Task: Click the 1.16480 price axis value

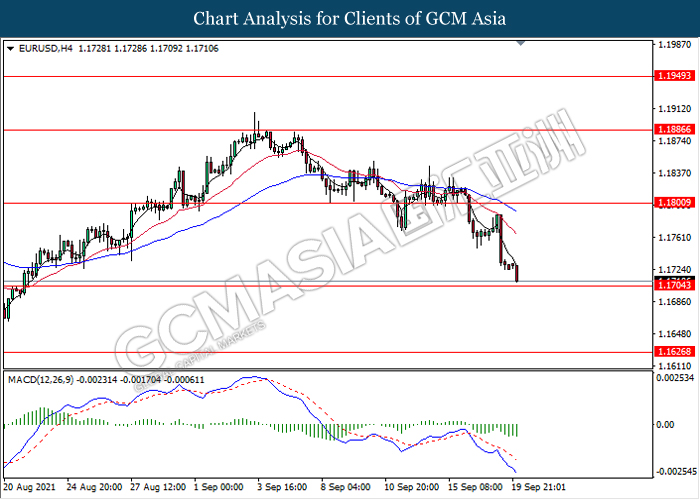Action: [675, 334]
